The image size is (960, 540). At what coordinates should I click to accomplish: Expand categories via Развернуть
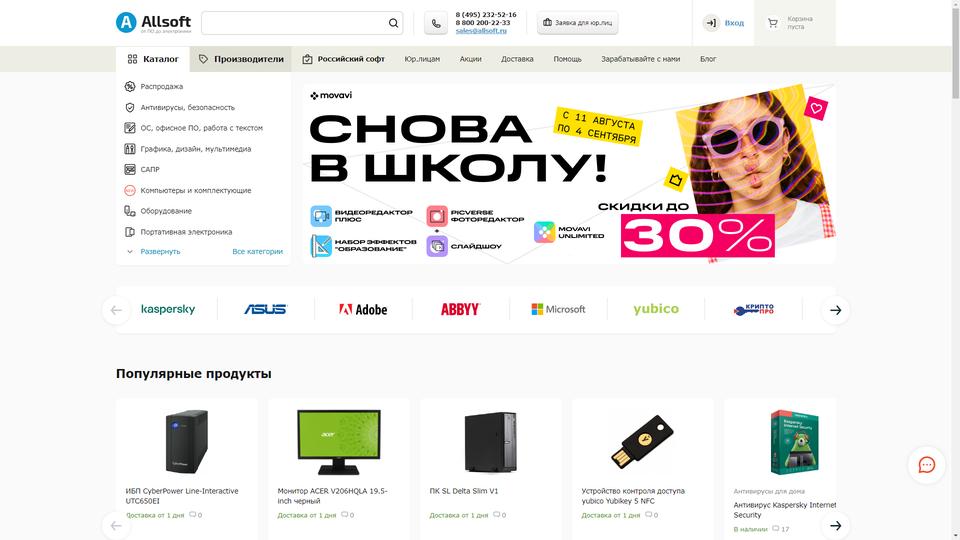coord(160,252)
